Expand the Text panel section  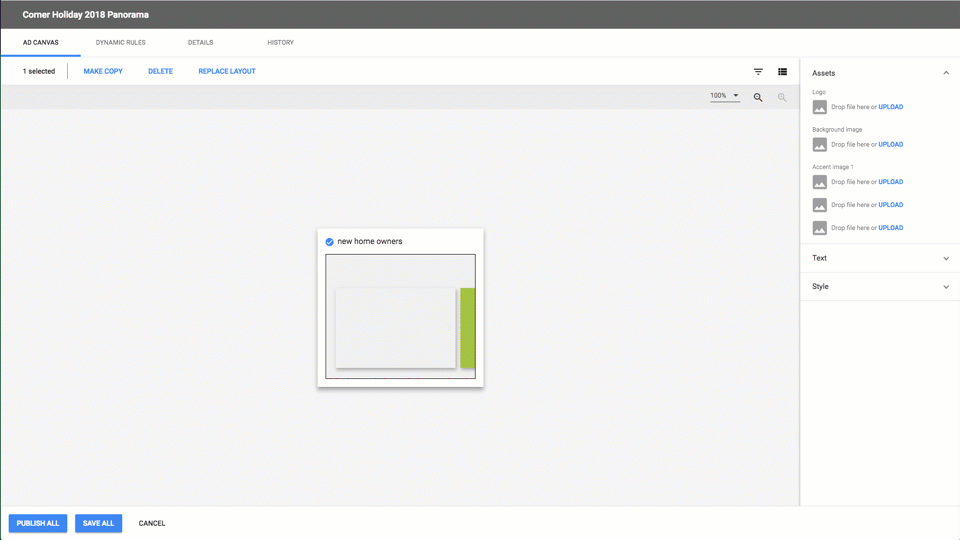pyautogui.click(x=946, y=258)
